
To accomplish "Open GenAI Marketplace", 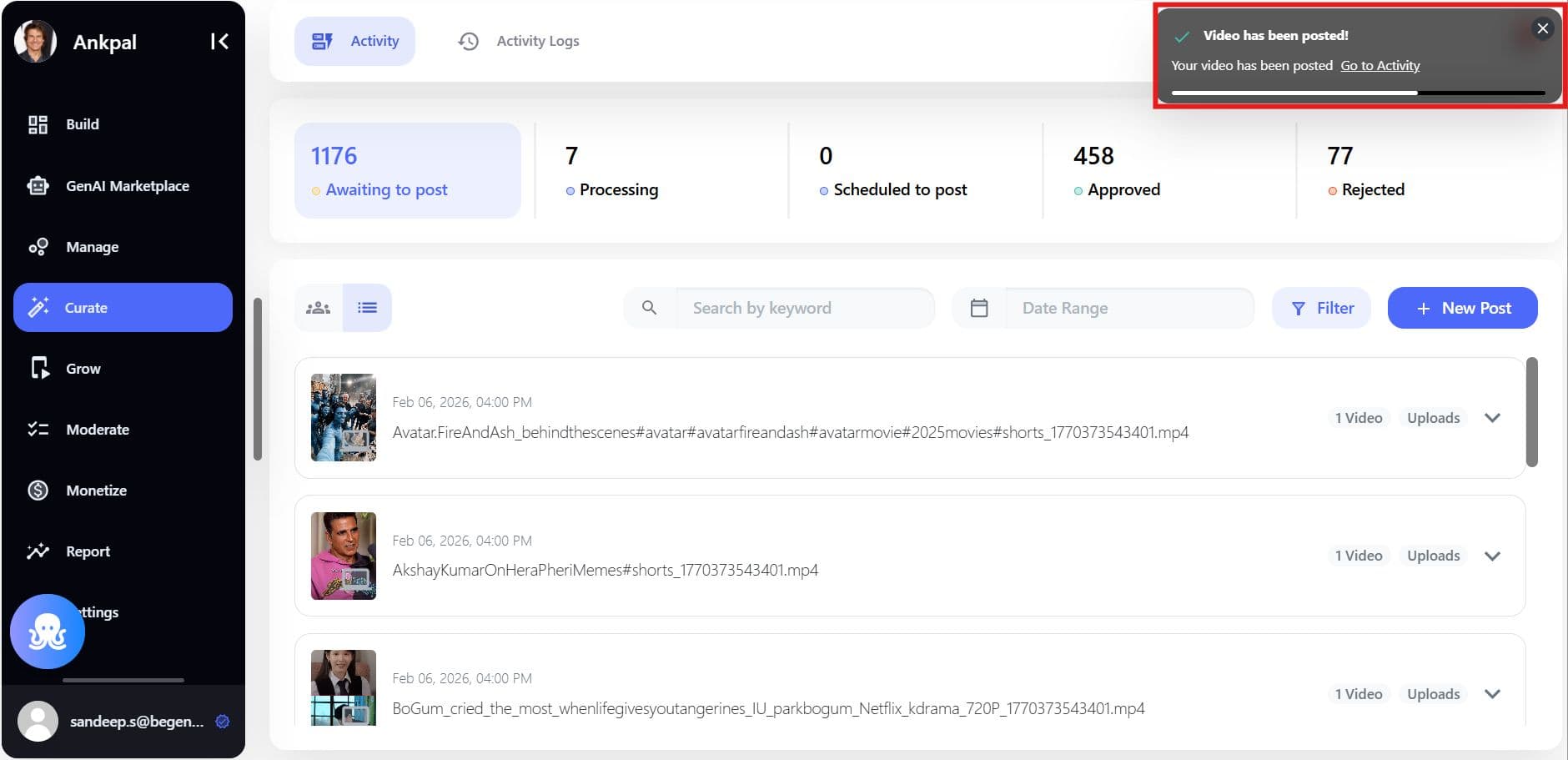I will point(123,186).
